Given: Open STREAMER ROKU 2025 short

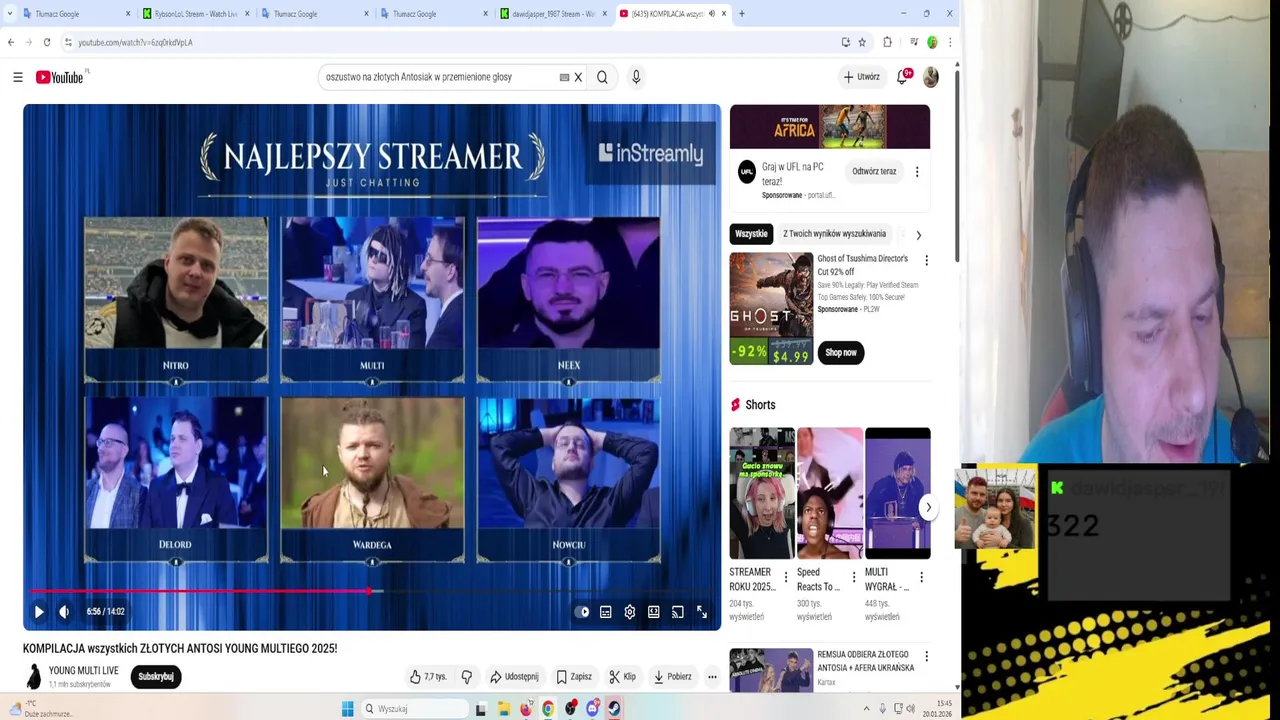Looking at the screenshot, I should coord(762,493).
